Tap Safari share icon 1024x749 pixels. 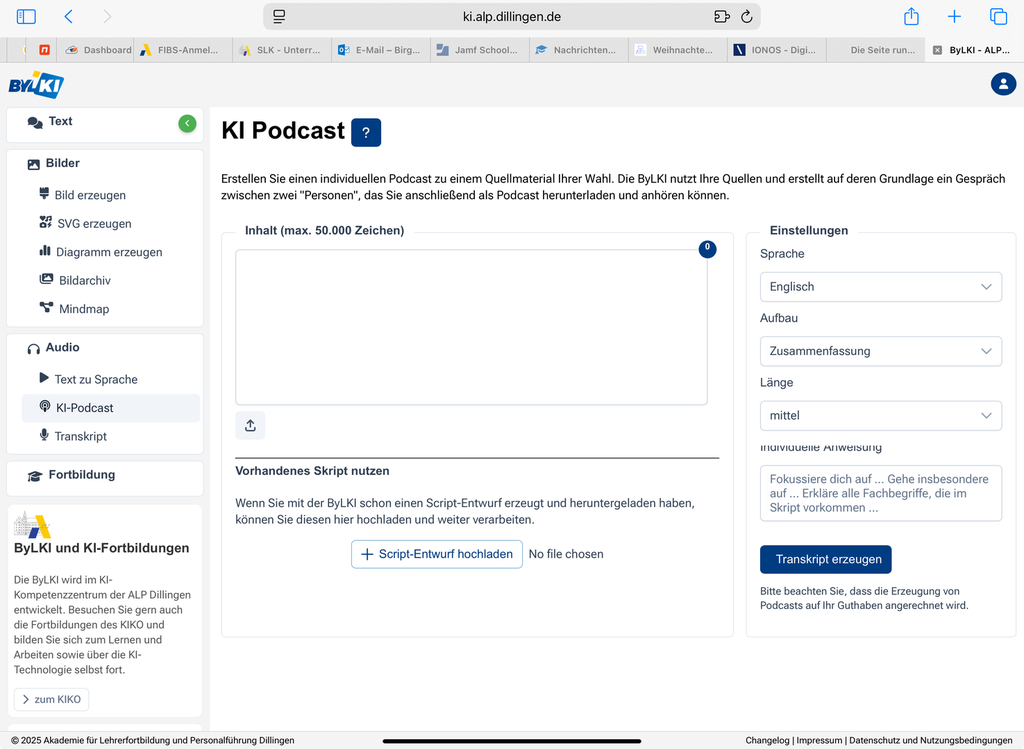click(x=911, y=16)
